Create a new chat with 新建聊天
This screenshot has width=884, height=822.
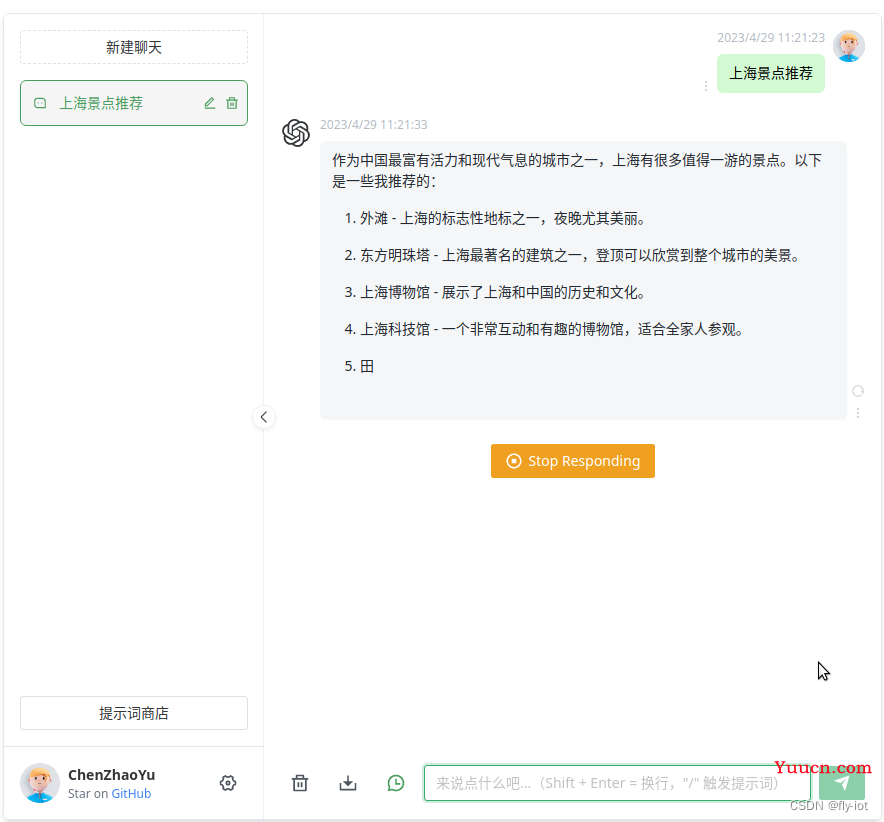134,47
